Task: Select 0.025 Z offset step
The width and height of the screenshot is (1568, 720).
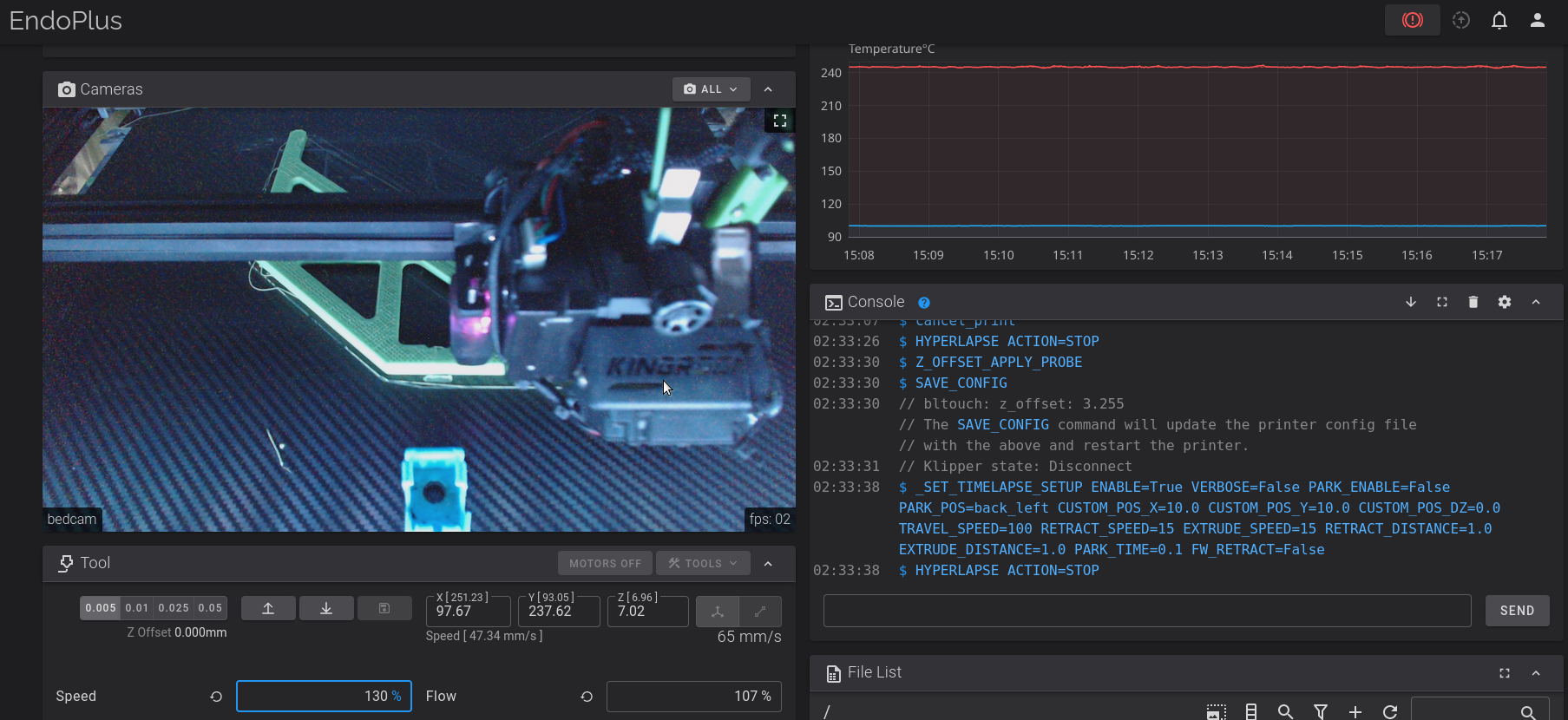Action: point(174,608)
